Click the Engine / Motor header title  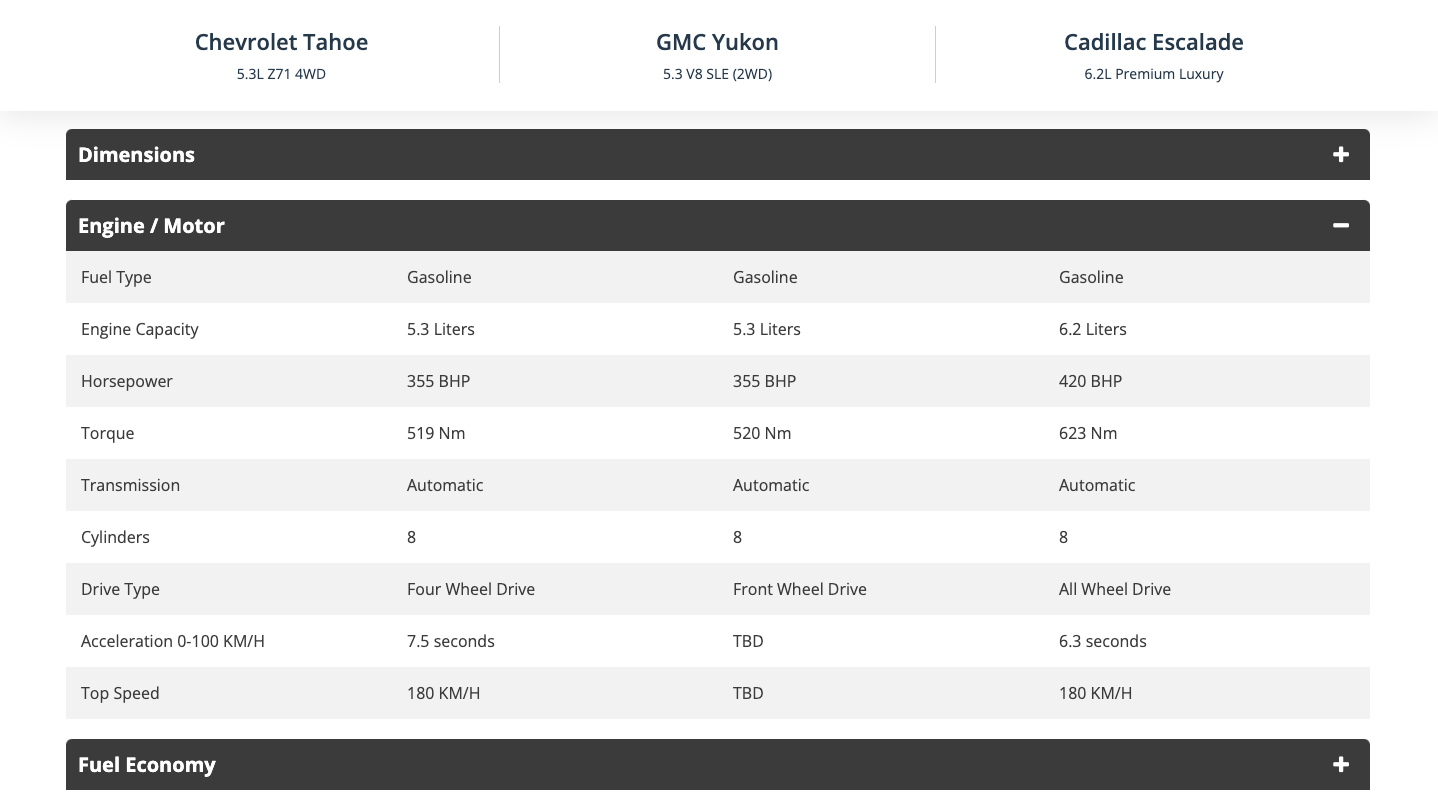pyautogui.click(x=152, y=226)
